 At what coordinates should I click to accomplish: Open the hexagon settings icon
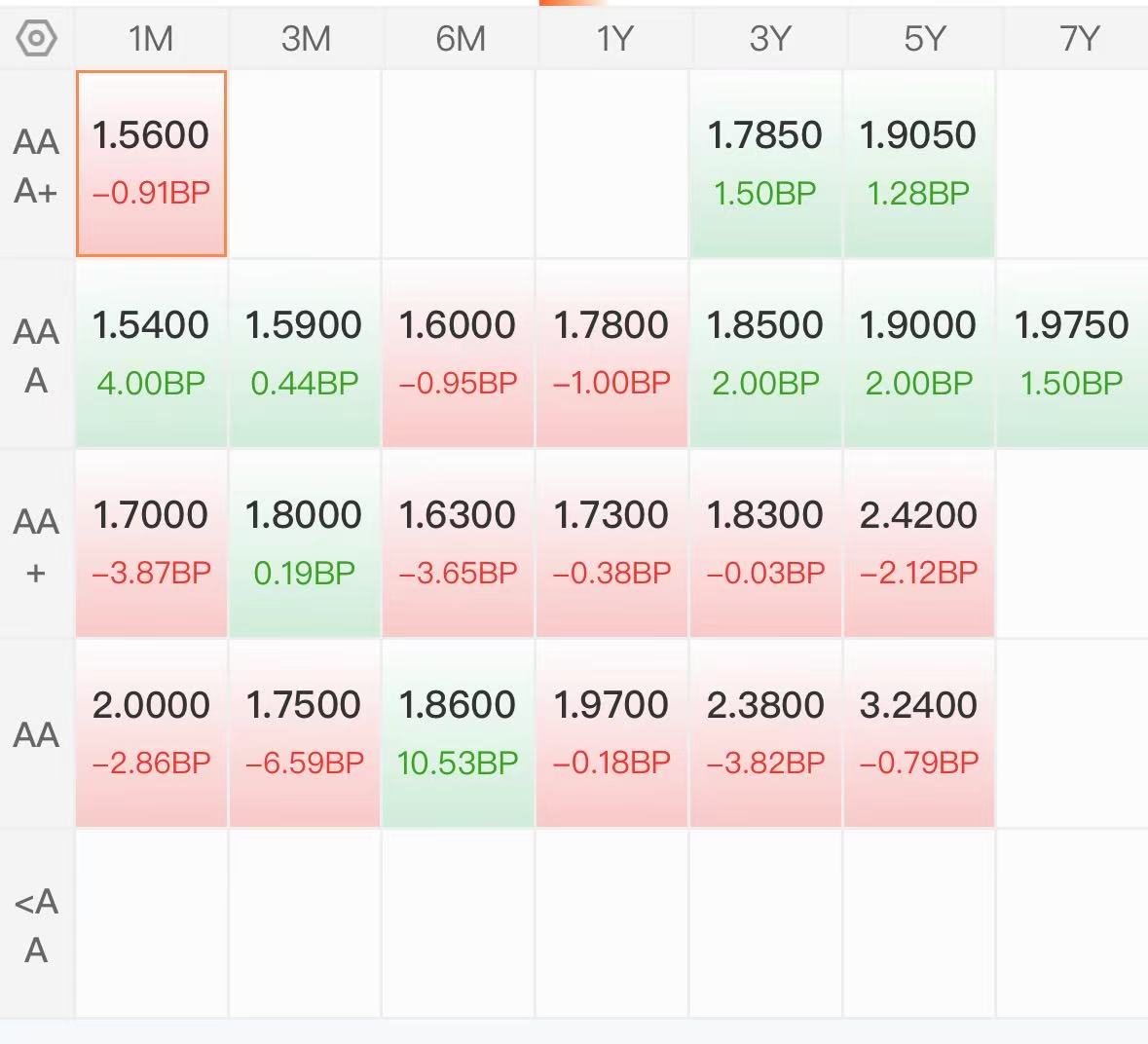click(36, 38)
